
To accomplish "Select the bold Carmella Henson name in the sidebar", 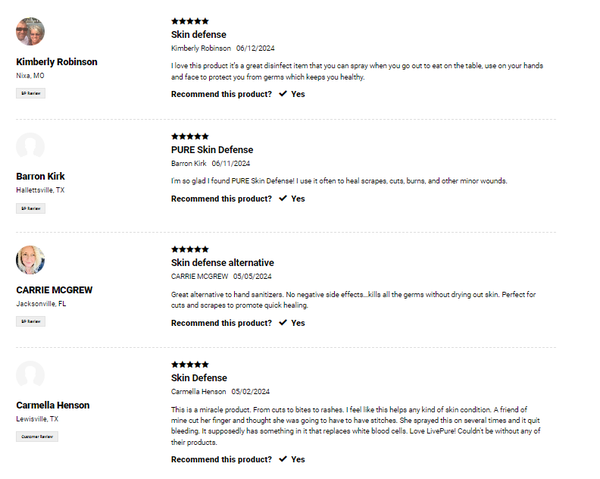I will pos(53,405).
